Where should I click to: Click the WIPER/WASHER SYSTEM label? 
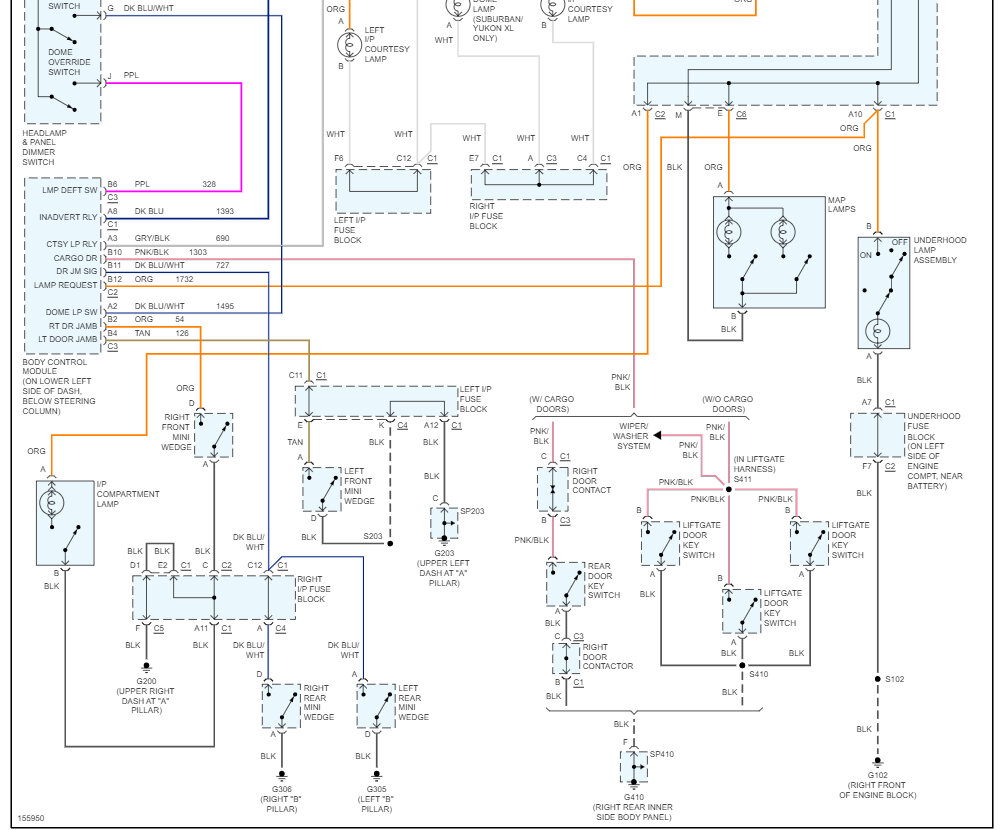tap(633, 436)
